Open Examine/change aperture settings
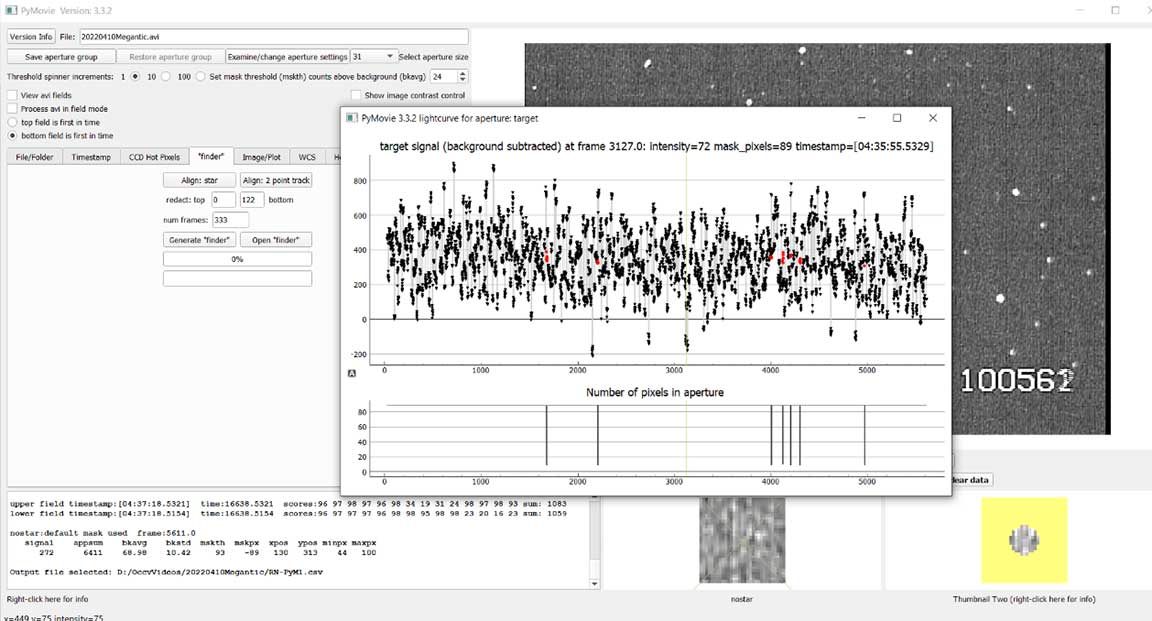The height and width of the screenshot is (621, 1152). (x=287, y=57)
